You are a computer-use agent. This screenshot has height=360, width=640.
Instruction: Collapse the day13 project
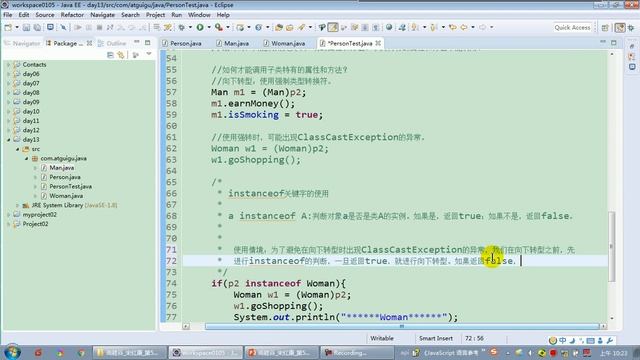8,140
